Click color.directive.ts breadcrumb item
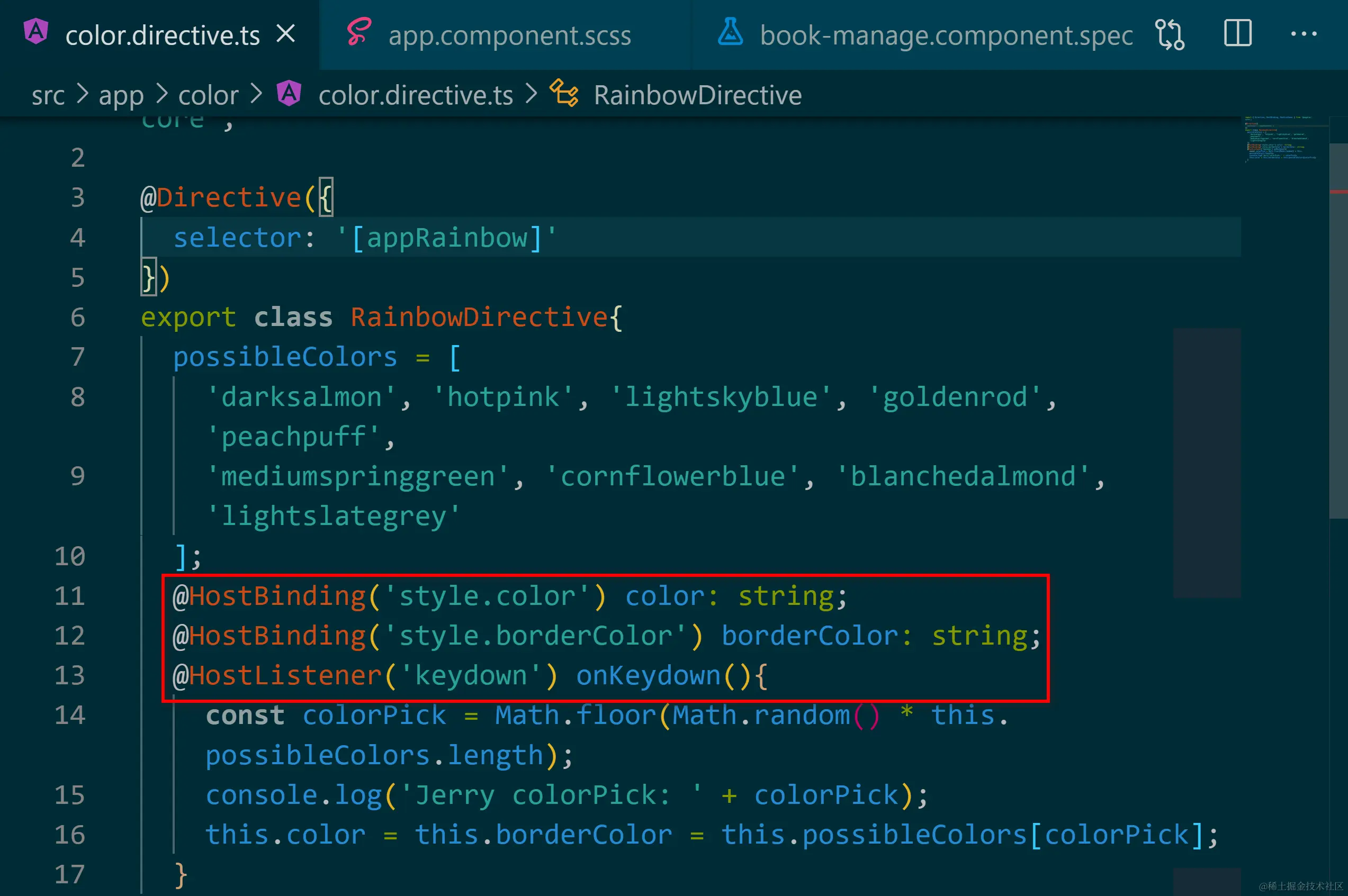Screen dimensions: 1348x896 pyautogui.click(x=415, y=95)
